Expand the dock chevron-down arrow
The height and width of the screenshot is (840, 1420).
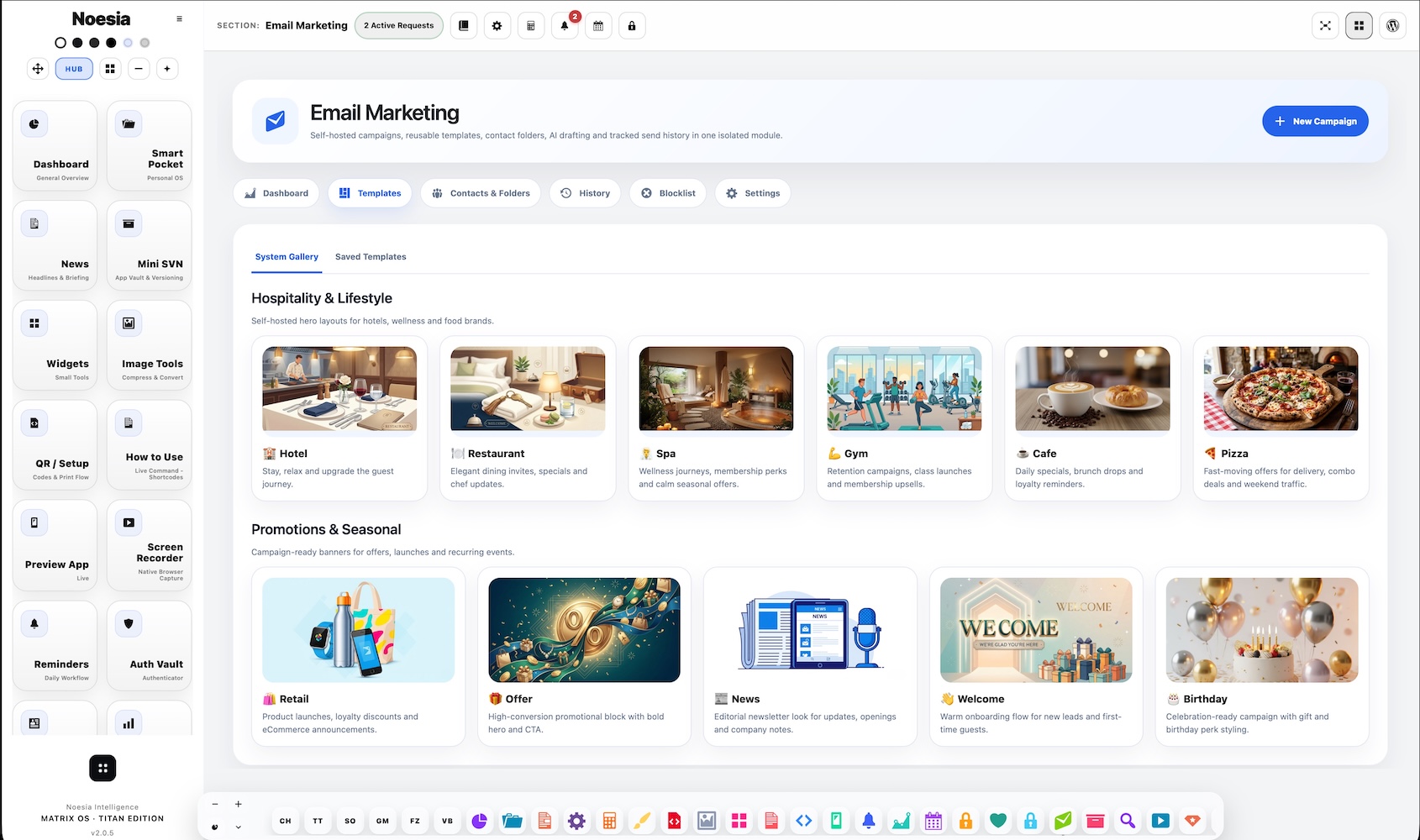pos(239,827)
